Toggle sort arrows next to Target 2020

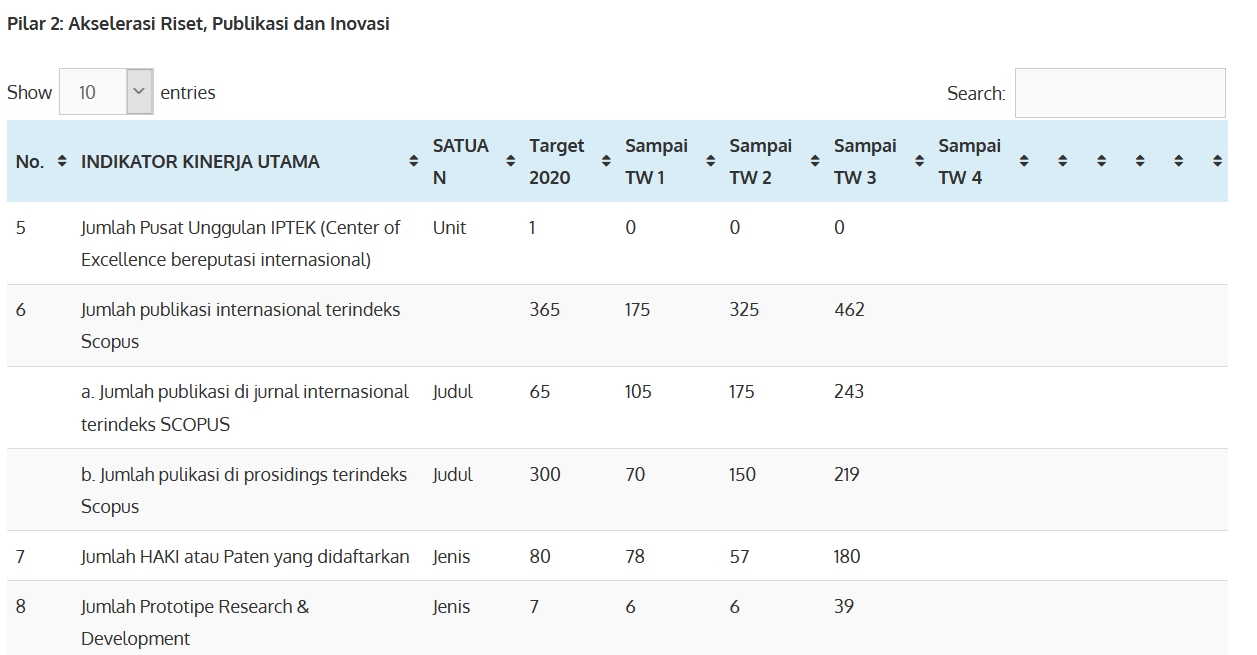tap(606, 161)
